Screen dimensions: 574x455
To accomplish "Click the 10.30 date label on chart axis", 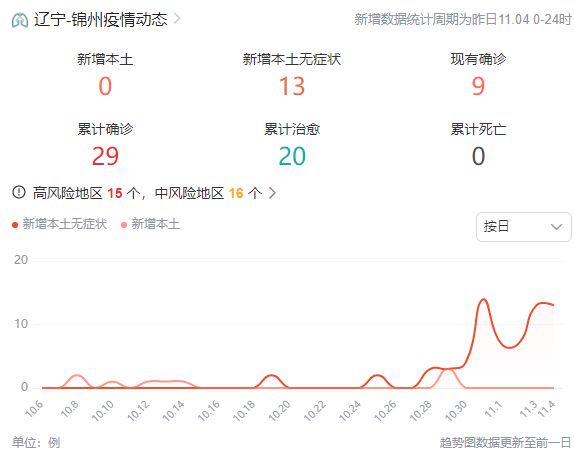I will 455,410.
